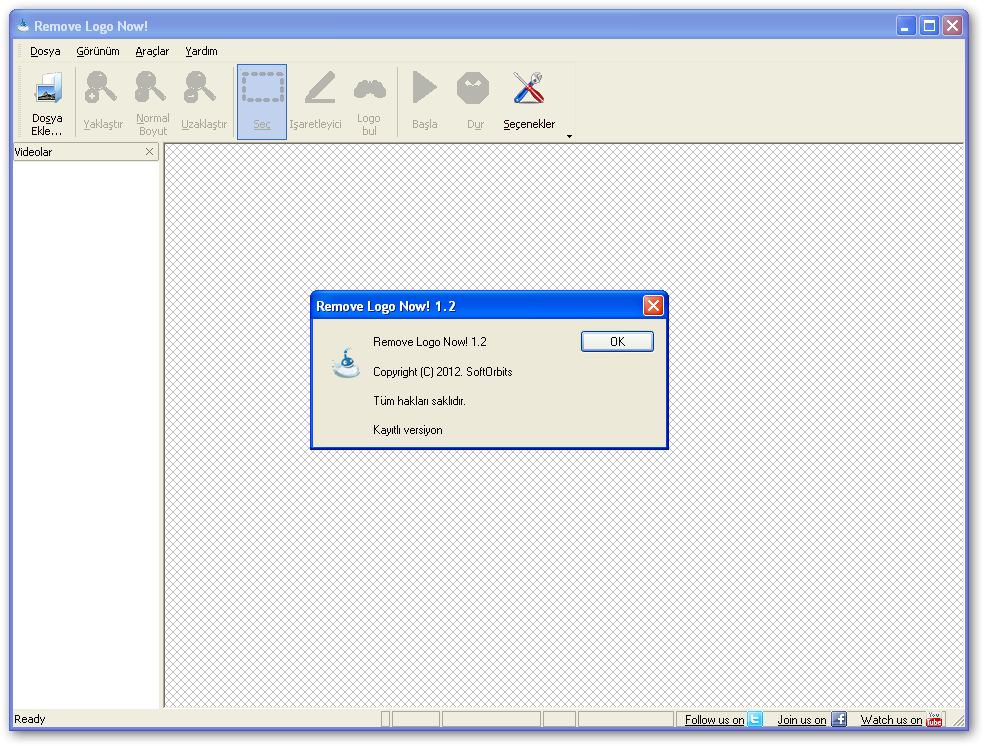Click the Twitter bird icon in status bar
This screenshot has height=746, width=984.
pyautogui.click(x=757, y=719)
